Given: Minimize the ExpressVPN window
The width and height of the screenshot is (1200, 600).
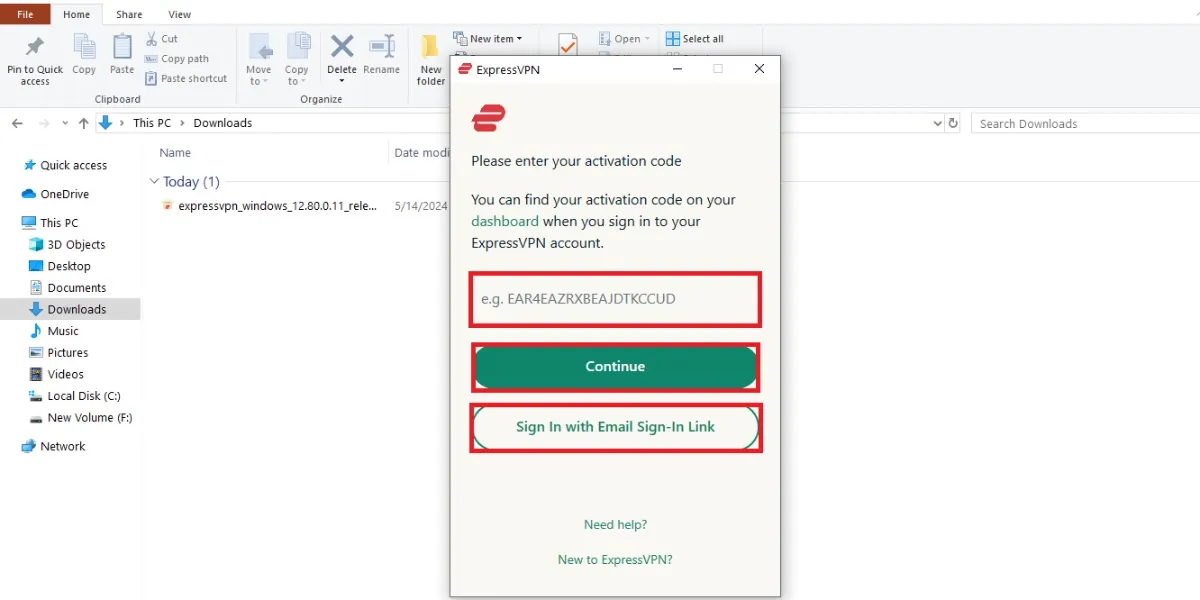Looking at the screenshot, I should pos(677,69).
